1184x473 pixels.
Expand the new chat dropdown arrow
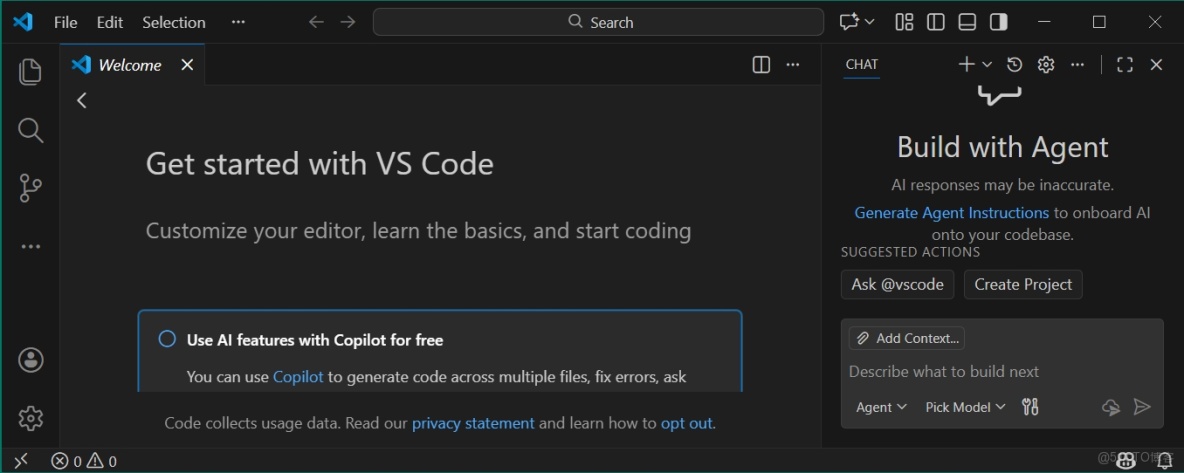[987, 65]
